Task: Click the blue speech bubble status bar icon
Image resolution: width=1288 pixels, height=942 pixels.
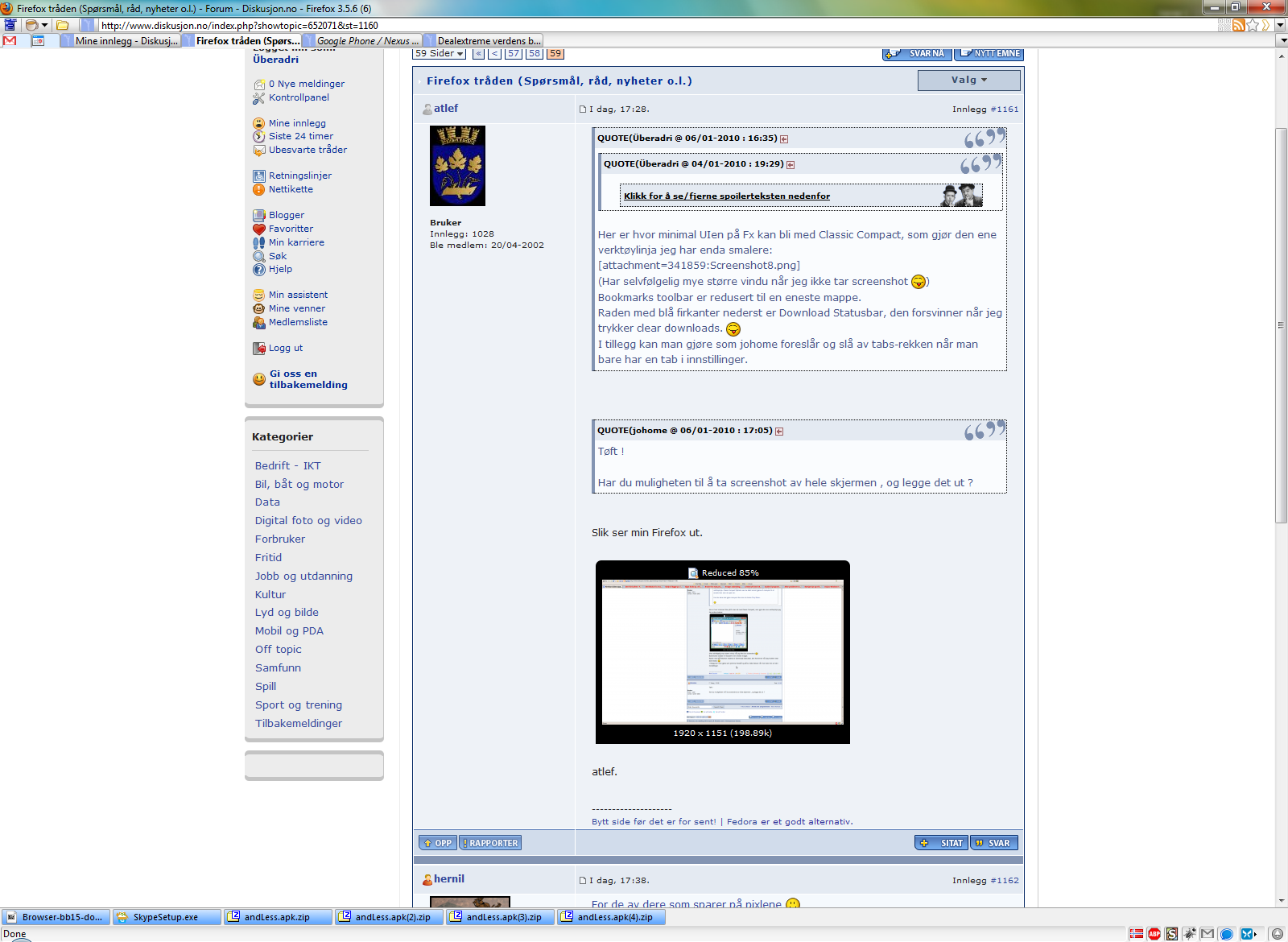Action: [x=1227, y=934]
